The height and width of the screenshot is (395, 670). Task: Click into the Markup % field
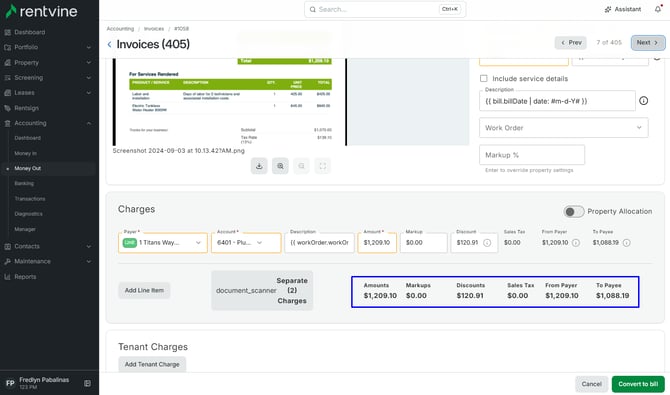(x=532, y=155)
